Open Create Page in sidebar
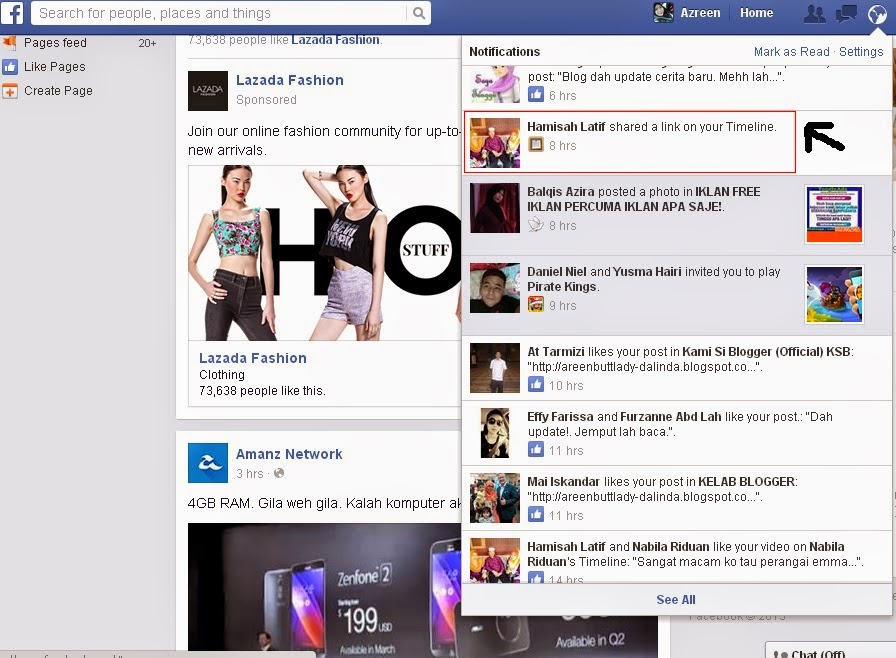 58,91
